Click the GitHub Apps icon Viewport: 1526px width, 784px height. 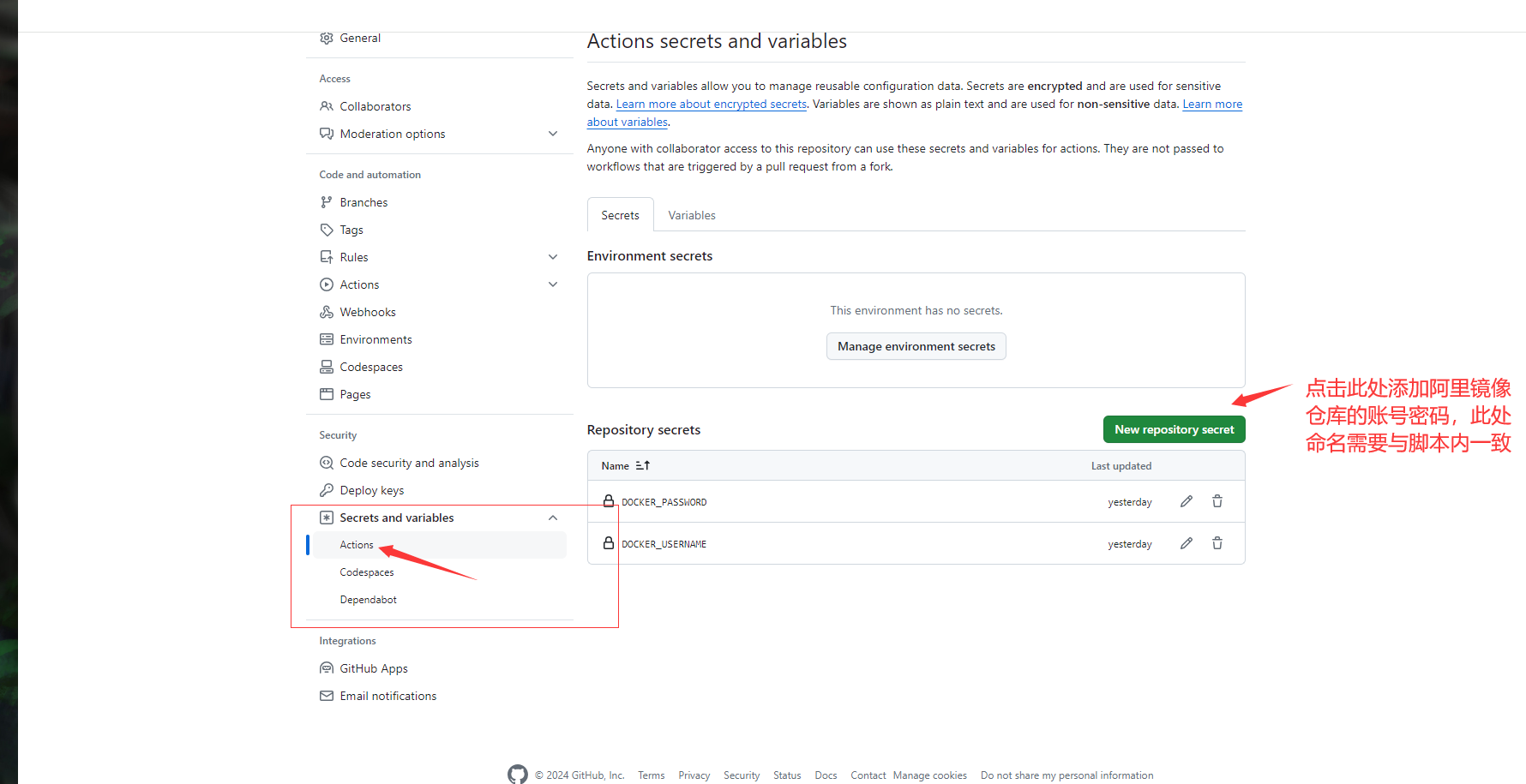[x=327, y=668]
